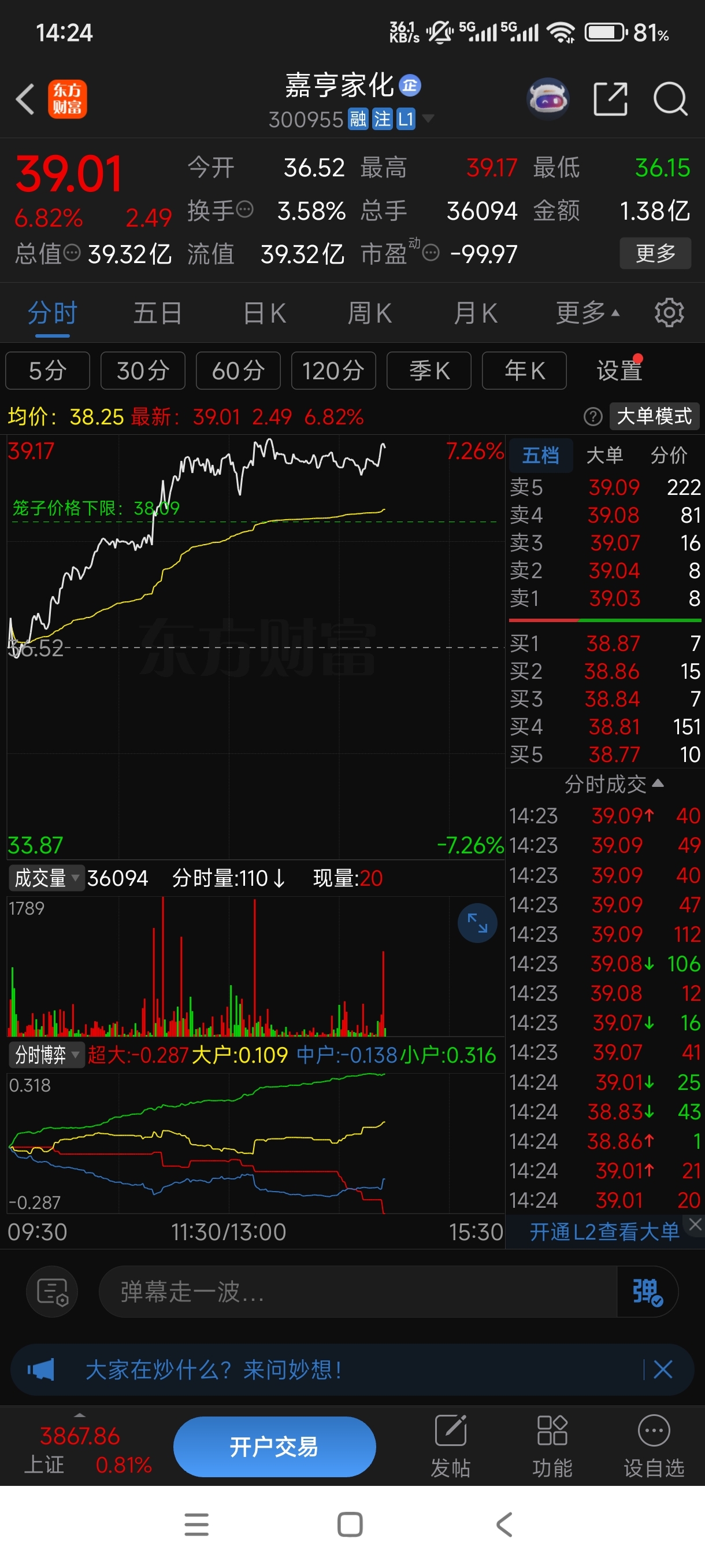This screenshot has height=1568, width=705.
Task: Tap 大家在炒什么 banner text
Action: pyautogui.click(x=214, y=1370)
